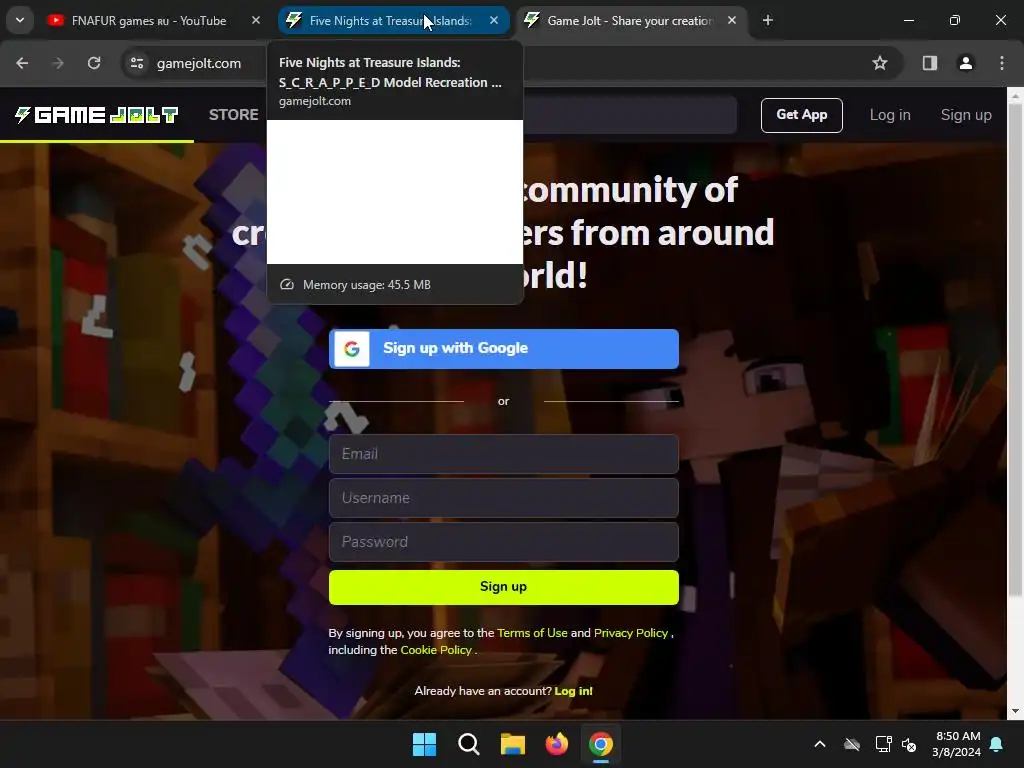Open the network display tray icon

coord(883,744)
